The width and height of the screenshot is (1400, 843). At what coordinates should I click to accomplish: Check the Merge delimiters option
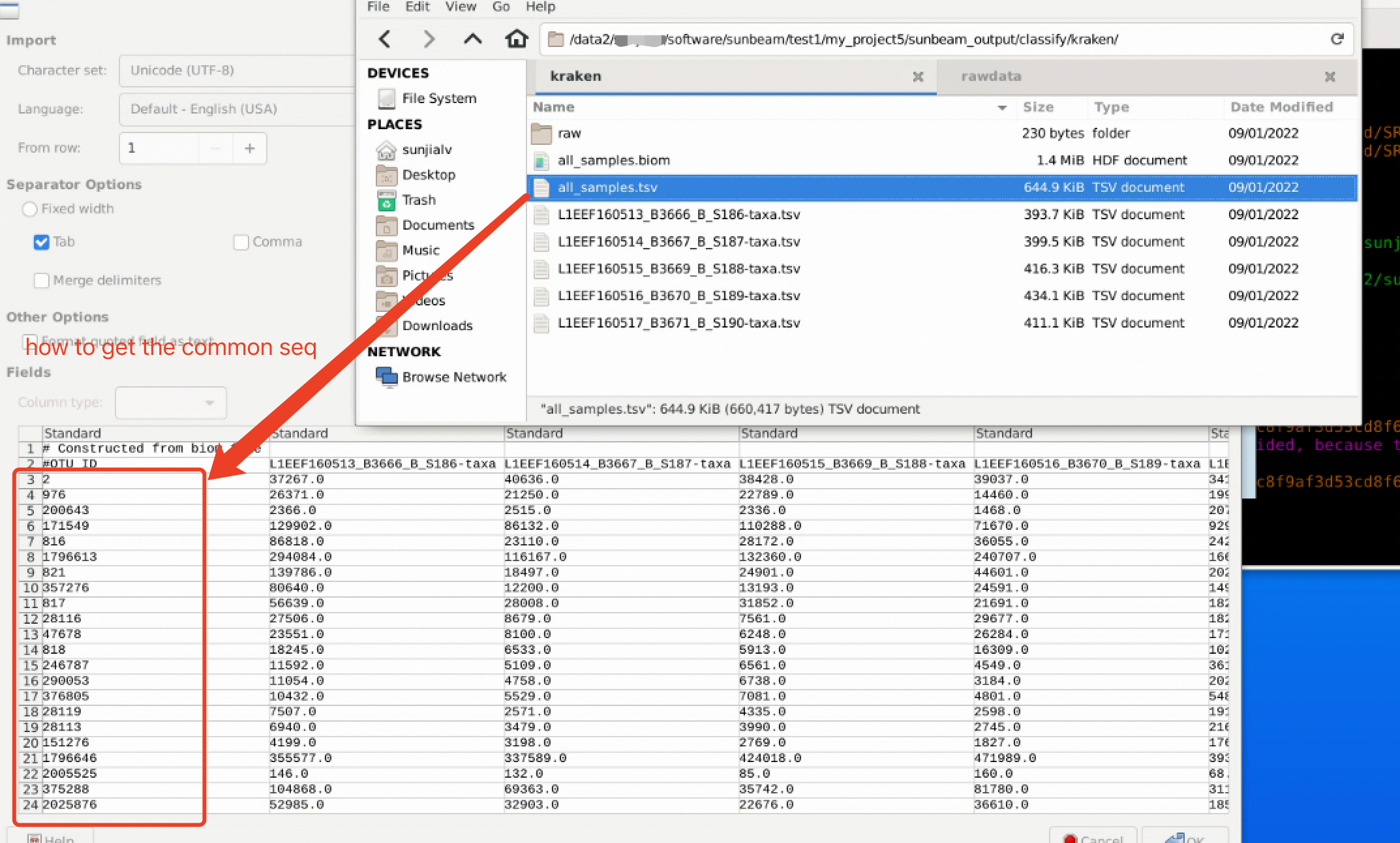click(x=41, y=280)
